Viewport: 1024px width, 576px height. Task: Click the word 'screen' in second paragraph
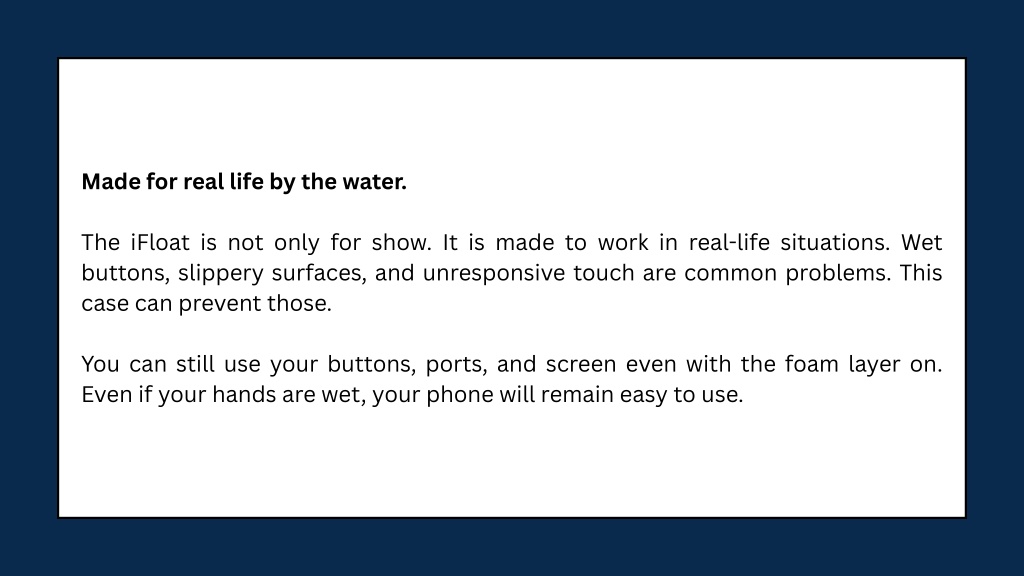pos(581,364)
